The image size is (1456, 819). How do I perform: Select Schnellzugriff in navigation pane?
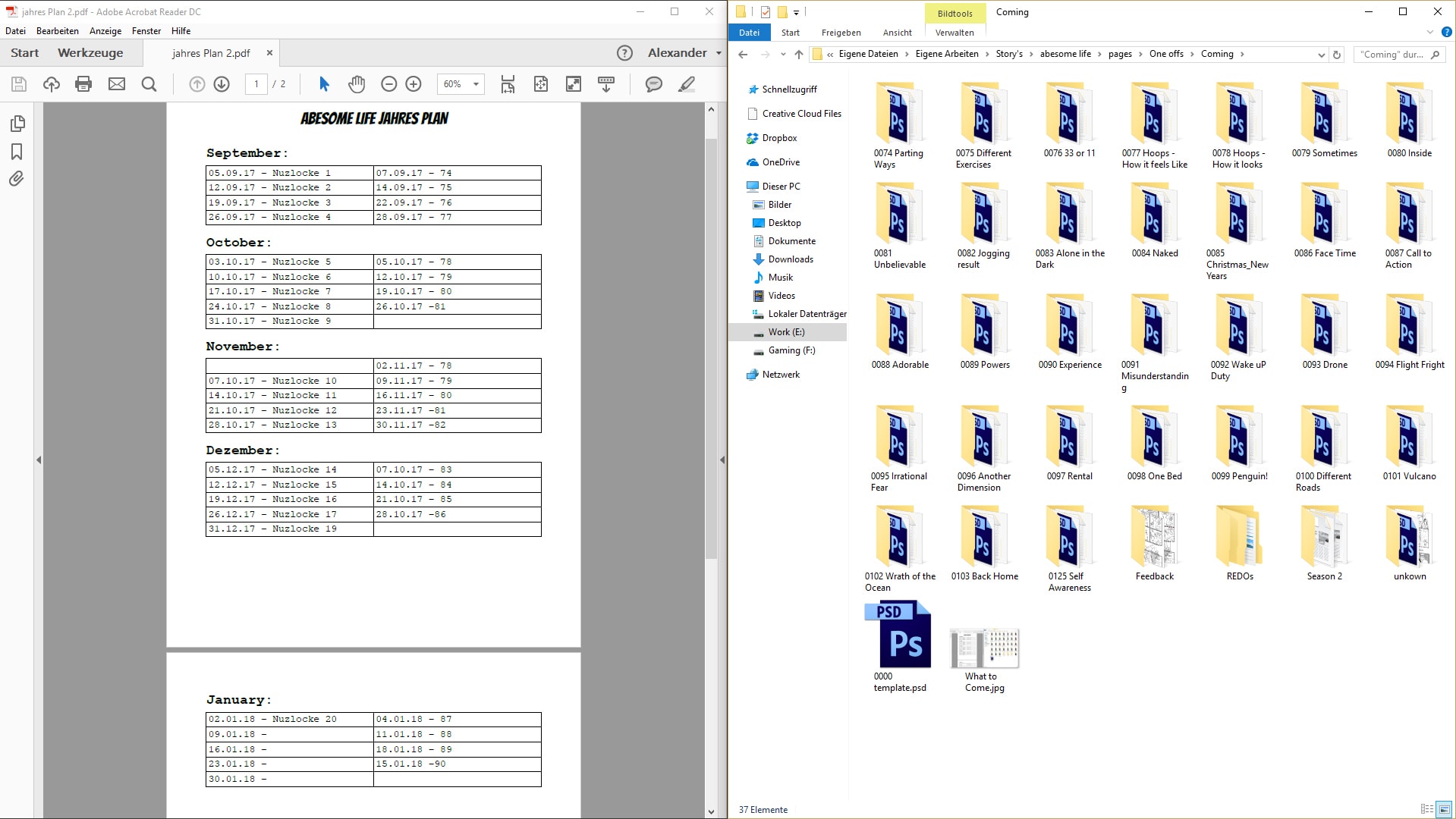(x=789, y=89)
